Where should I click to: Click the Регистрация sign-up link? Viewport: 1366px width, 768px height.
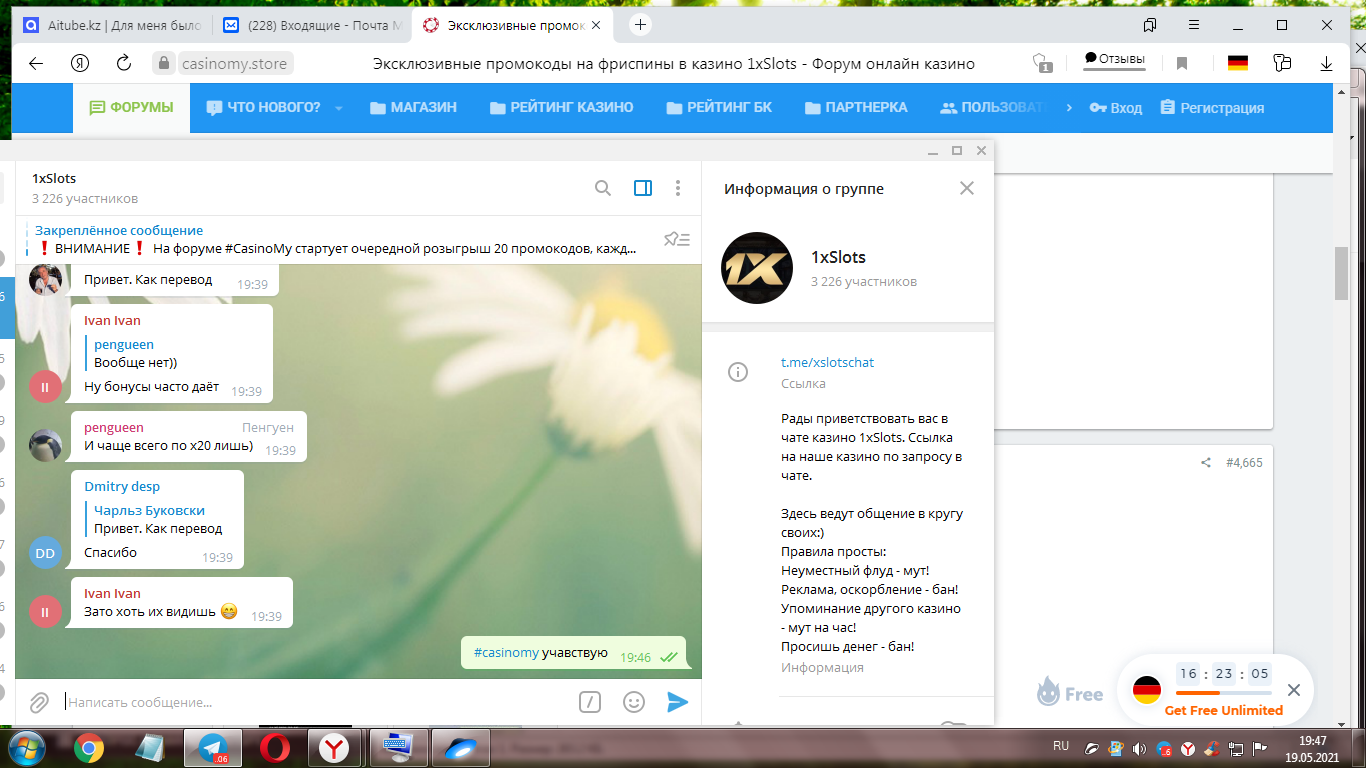[x=1212, y=108]
